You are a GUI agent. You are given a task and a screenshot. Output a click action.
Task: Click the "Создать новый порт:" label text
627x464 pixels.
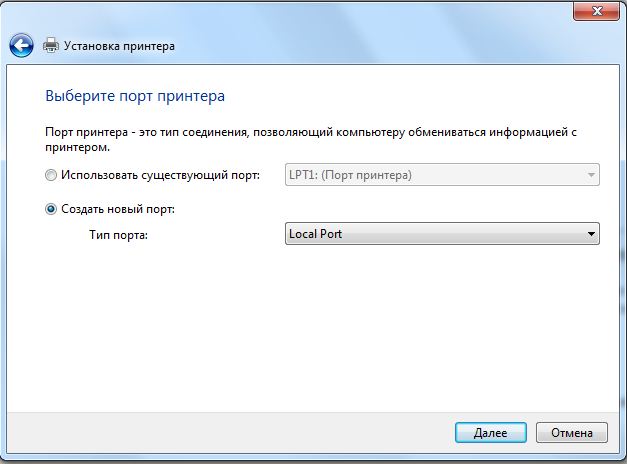click(118, 209)
